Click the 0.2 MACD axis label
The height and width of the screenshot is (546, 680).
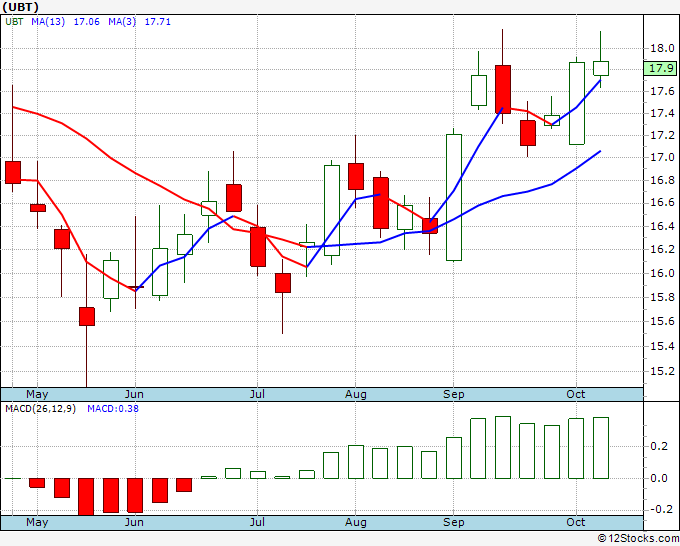pyautogui.click(x=659, y=446)
